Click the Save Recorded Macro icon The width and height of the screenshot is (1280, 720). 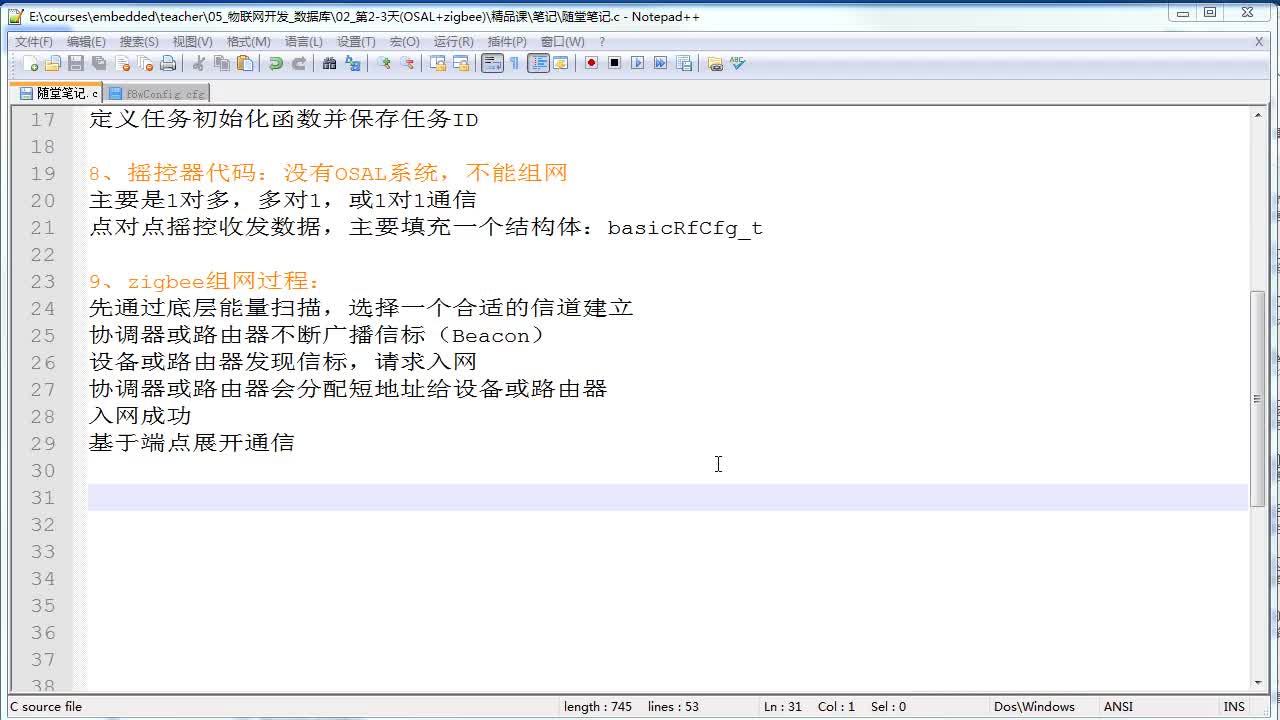(x=684, y=63)
